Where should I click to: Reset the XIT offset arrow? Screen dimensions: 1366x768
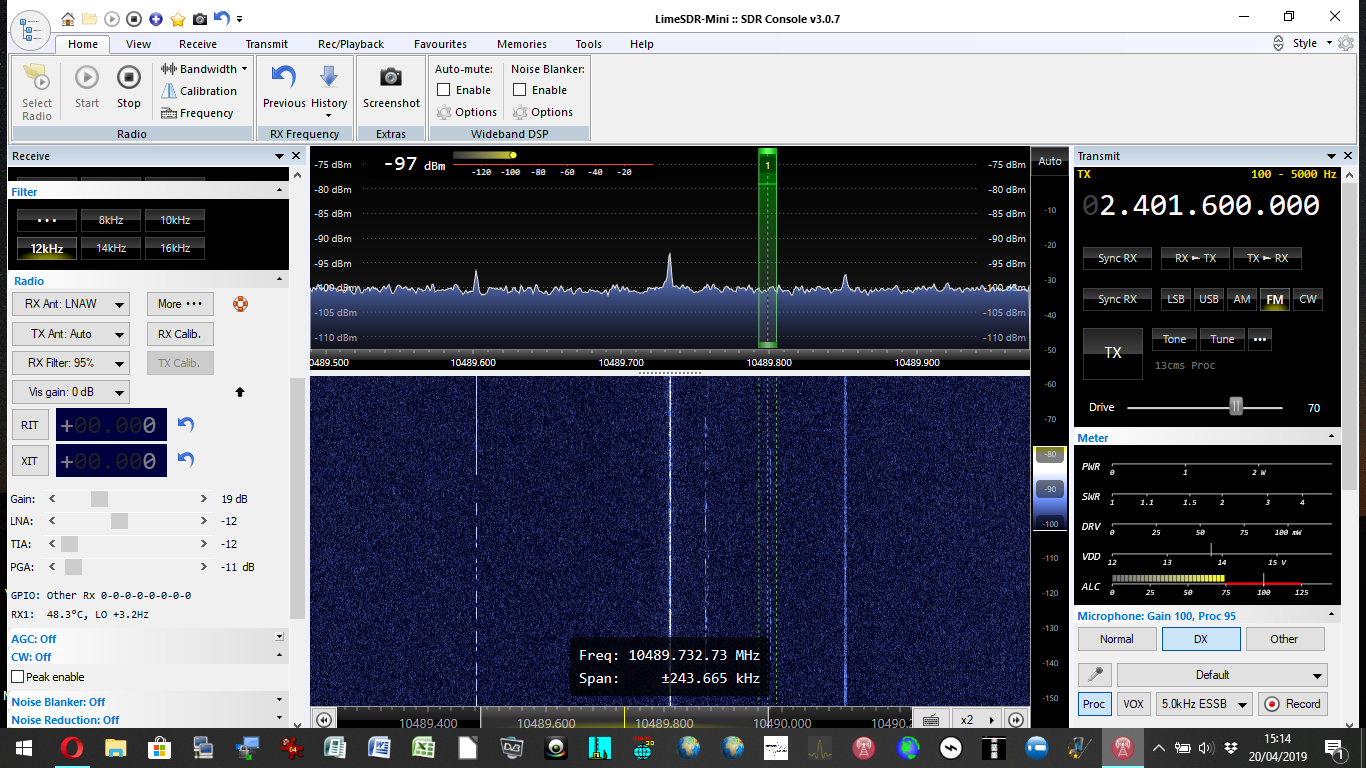tap(185, 459)
